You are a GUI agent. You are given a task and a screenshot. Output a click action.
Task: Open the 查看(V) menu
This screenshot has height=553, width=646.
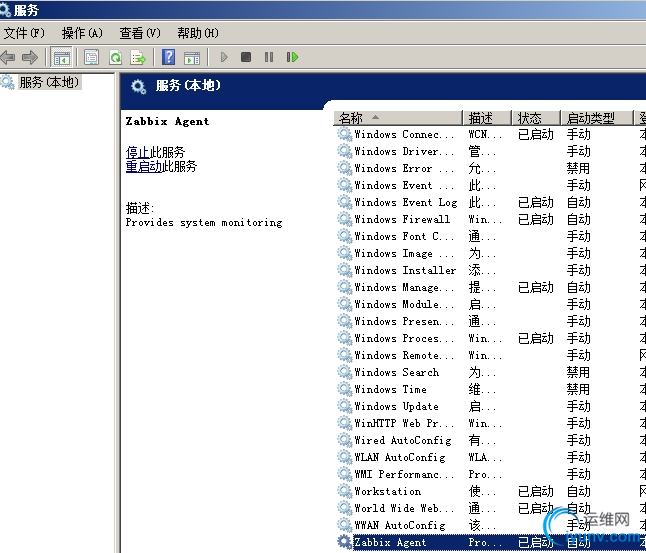coord(140,33)
